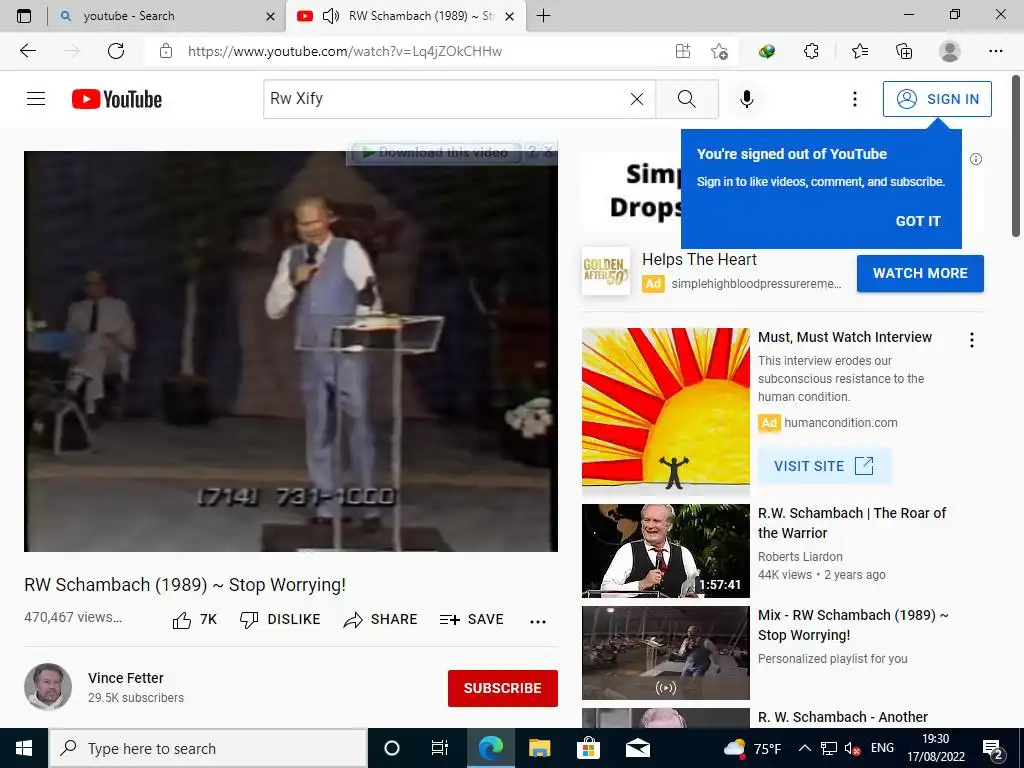This screenshot has height=768, width=1024.
Task: Open the notification center icon
Action: click(993, 748)
